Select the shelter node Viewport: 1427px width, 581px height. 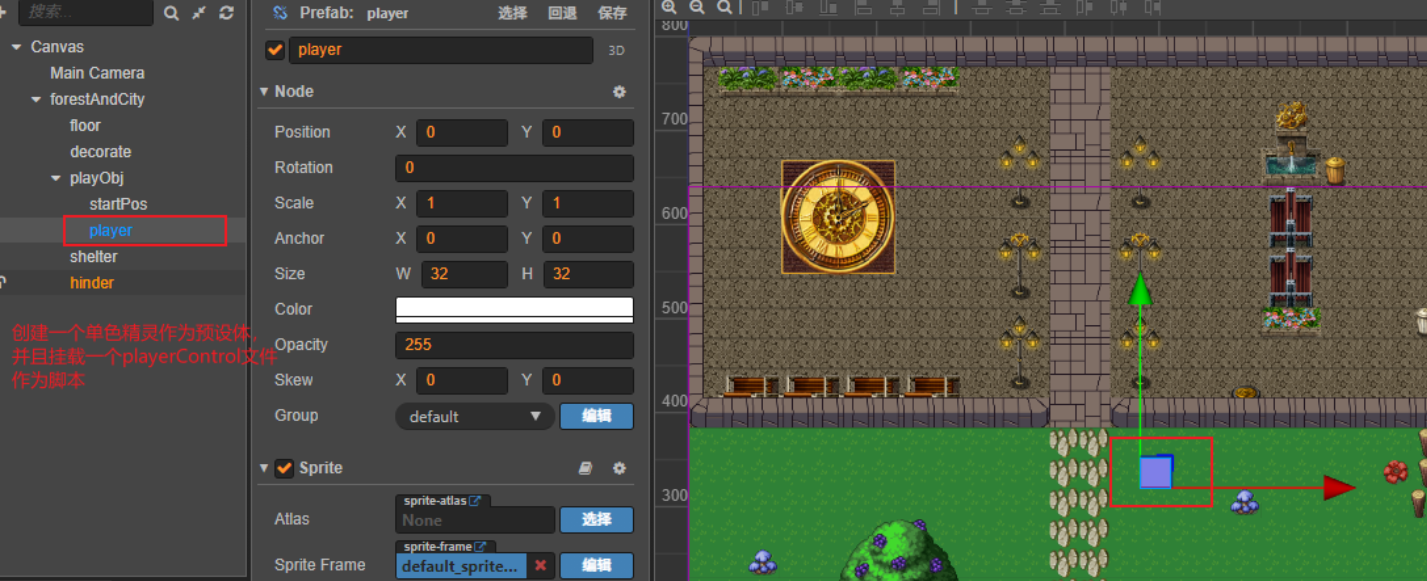coord(94,257)
